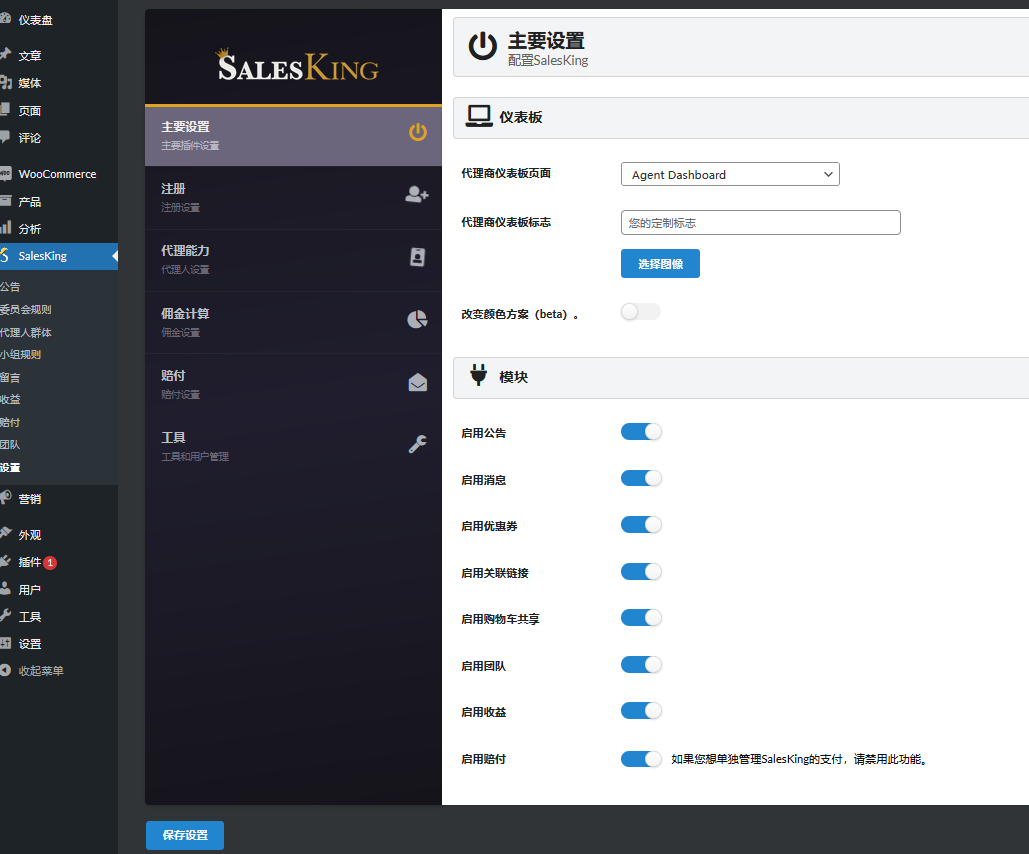Image resolution: width=1029 pixels, height=854 pixels.
Task: Click the ID badge icon on 代理能力 tab
Action: [417, 257]
